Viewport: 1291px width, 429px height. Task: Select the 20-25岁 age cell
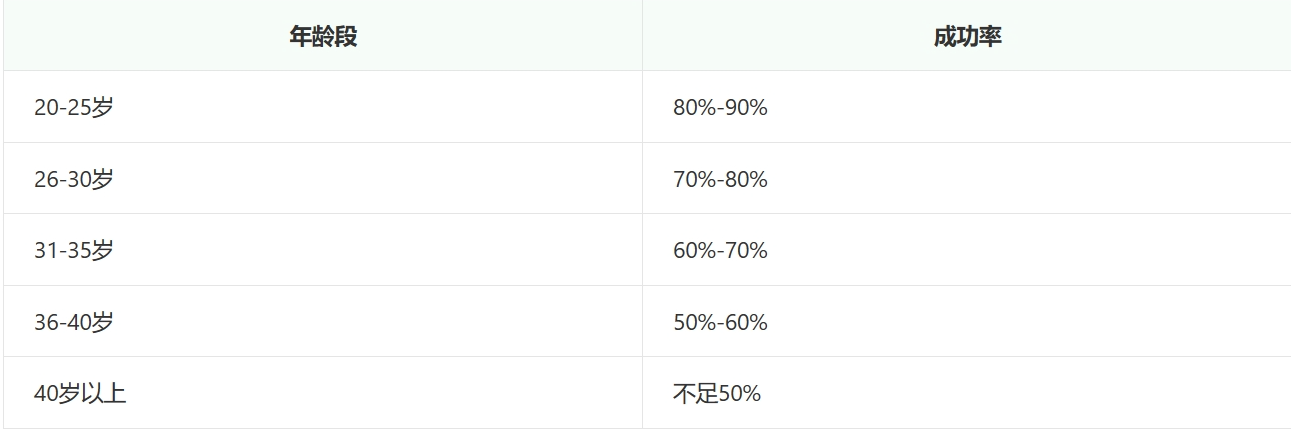pos(323,107)
